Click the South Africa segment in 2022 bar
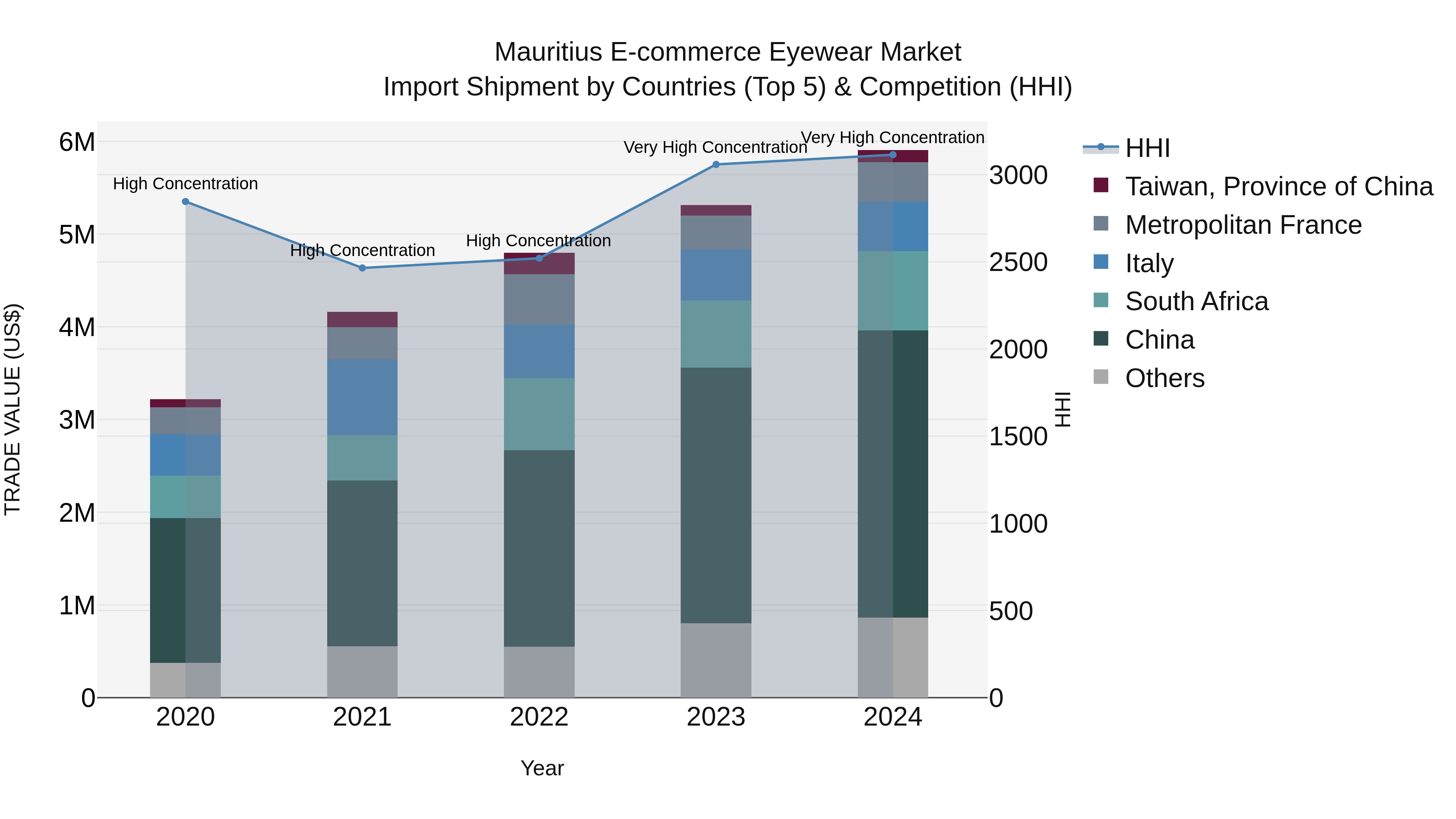The height and width of the screenshot is (819, 1456). click(x=539, y=414)
